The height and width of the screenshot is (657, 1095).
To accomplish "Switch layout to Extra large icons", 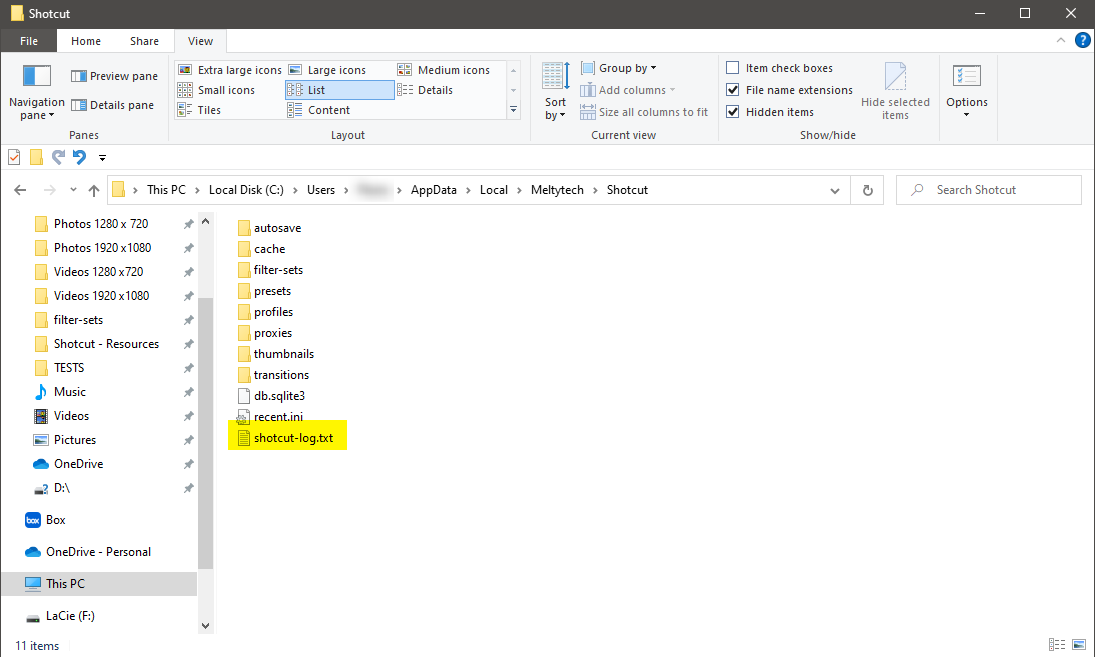I will [x=230, y=70].
